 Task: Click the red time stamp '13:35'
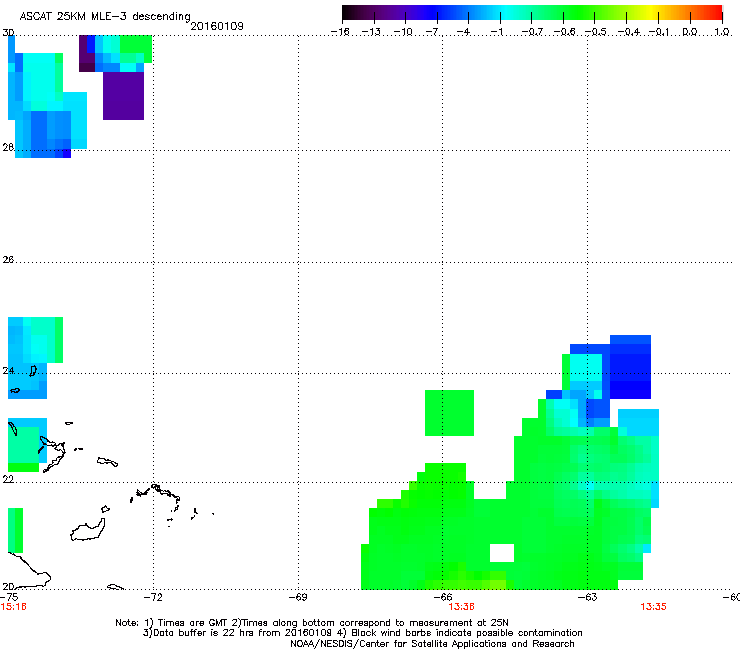[x=653, y=607]
